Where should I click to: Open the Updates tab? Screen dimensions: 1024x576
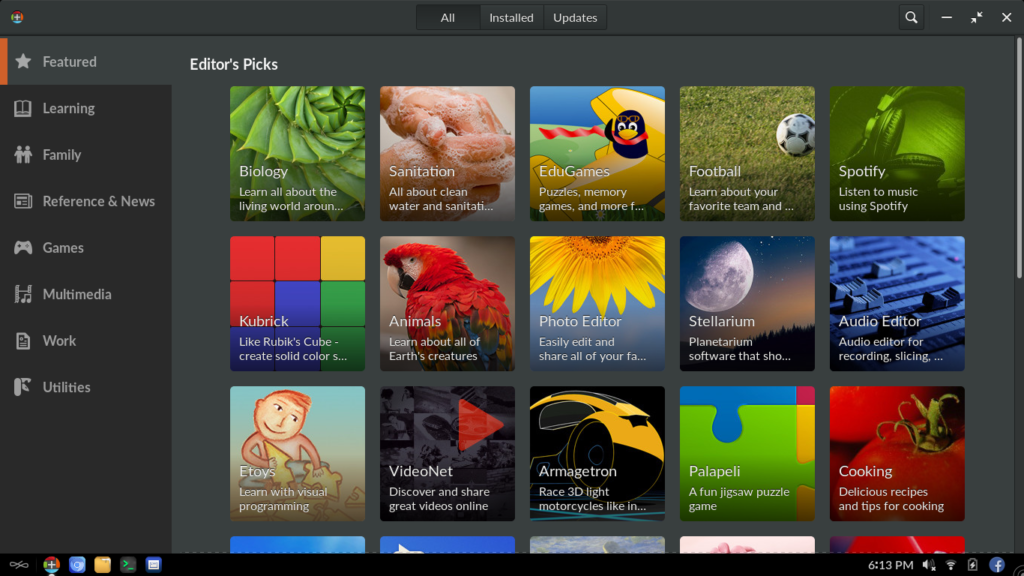click(575, 18)
